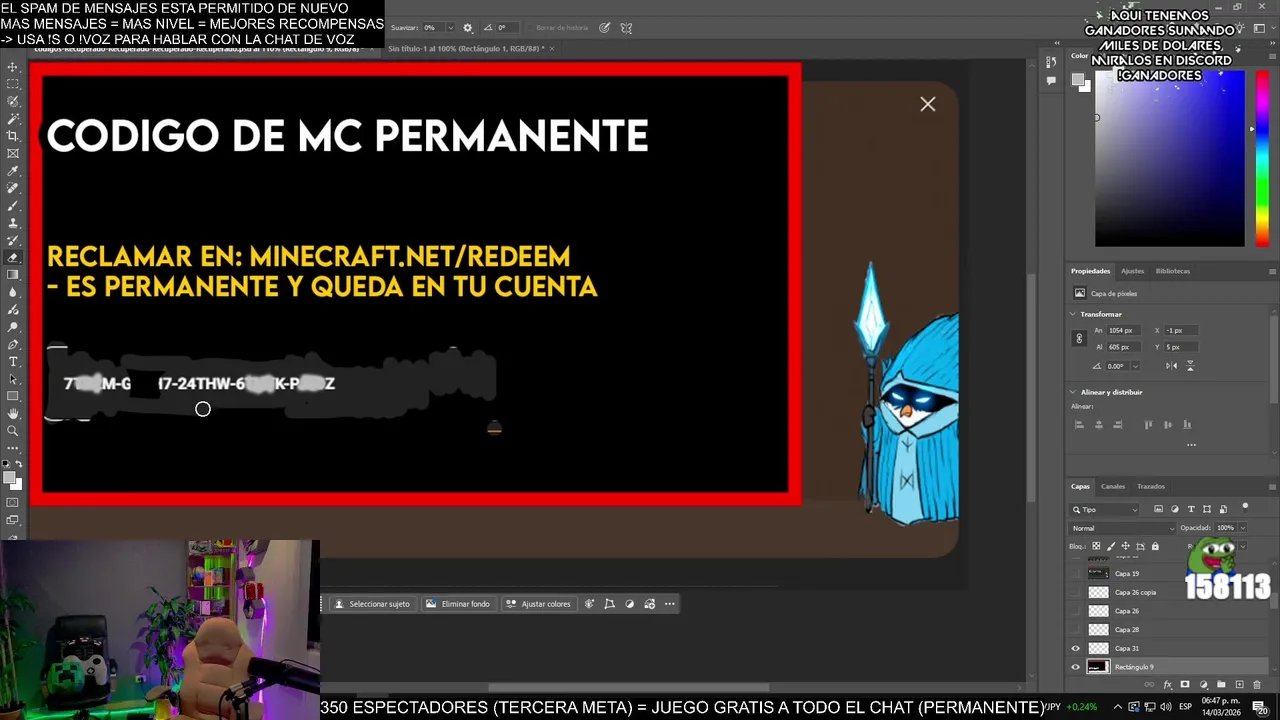This screenshot has width=1280, height=720.
Task: Select the Path Selection arrow tool
Action: point(13,379)
